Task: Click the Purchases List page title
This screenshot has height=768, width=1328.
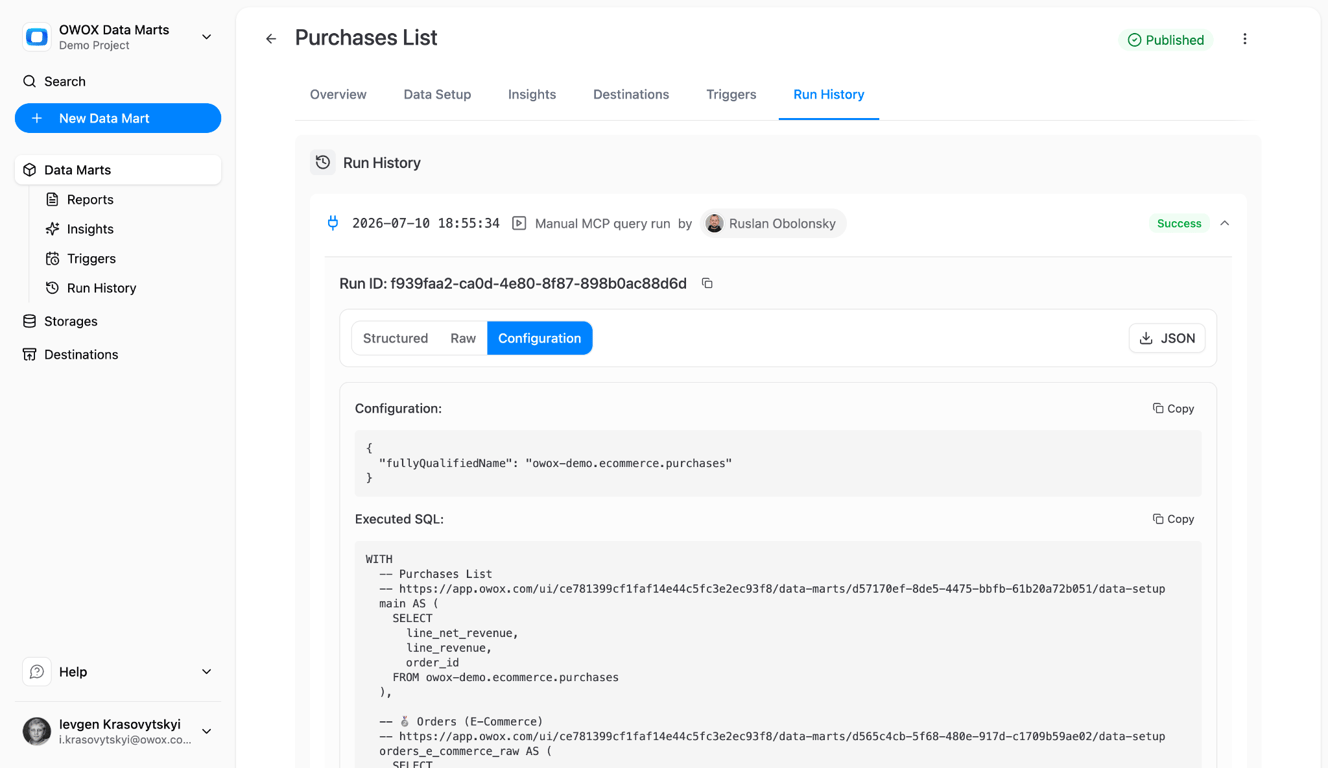Action: coord(366,38)
